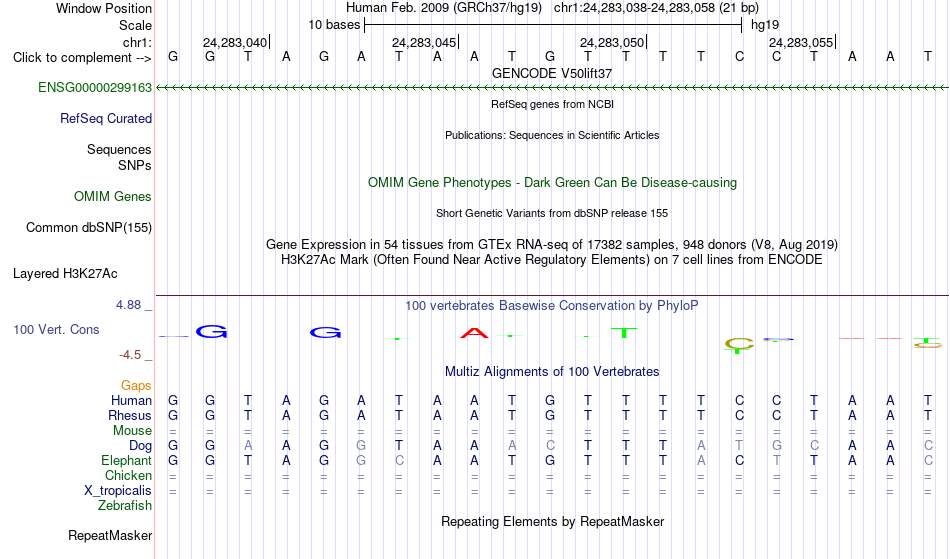Click the GTEx Gene Expression track title

click(x=552, y=245)
